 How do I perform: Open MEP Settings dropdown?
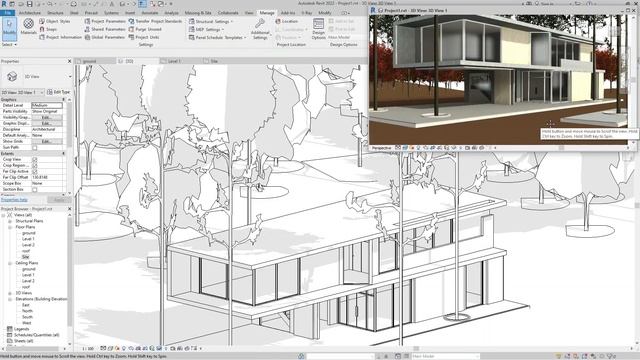tap(207, 29)
